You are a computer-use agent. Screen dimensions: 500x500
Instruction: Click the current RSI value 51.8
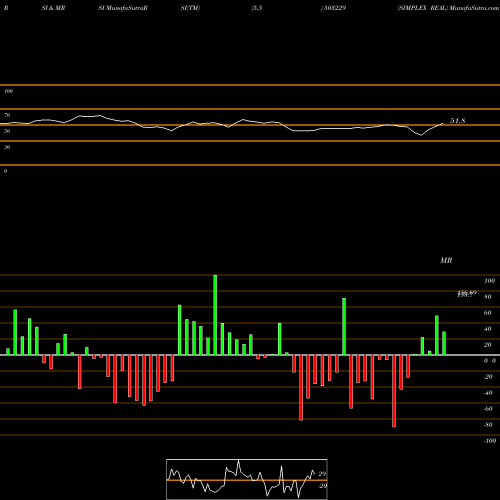coord(457,121)
